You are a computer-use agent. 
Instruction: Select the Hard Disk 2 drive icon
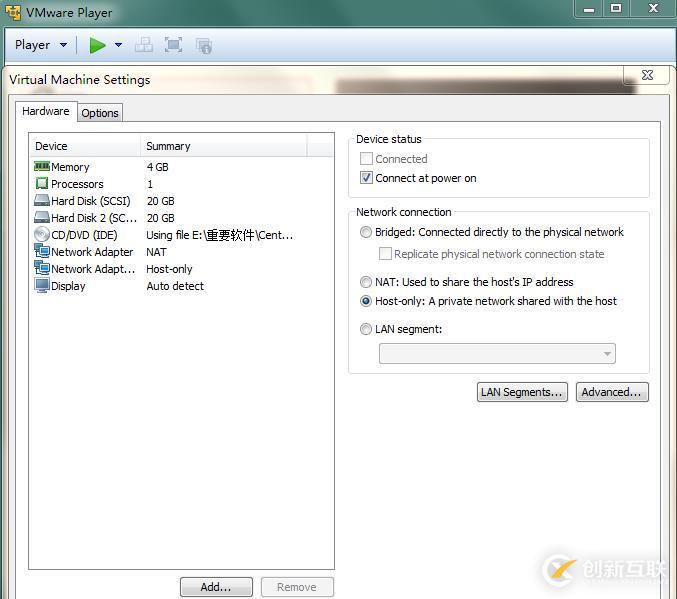(42, 217)
